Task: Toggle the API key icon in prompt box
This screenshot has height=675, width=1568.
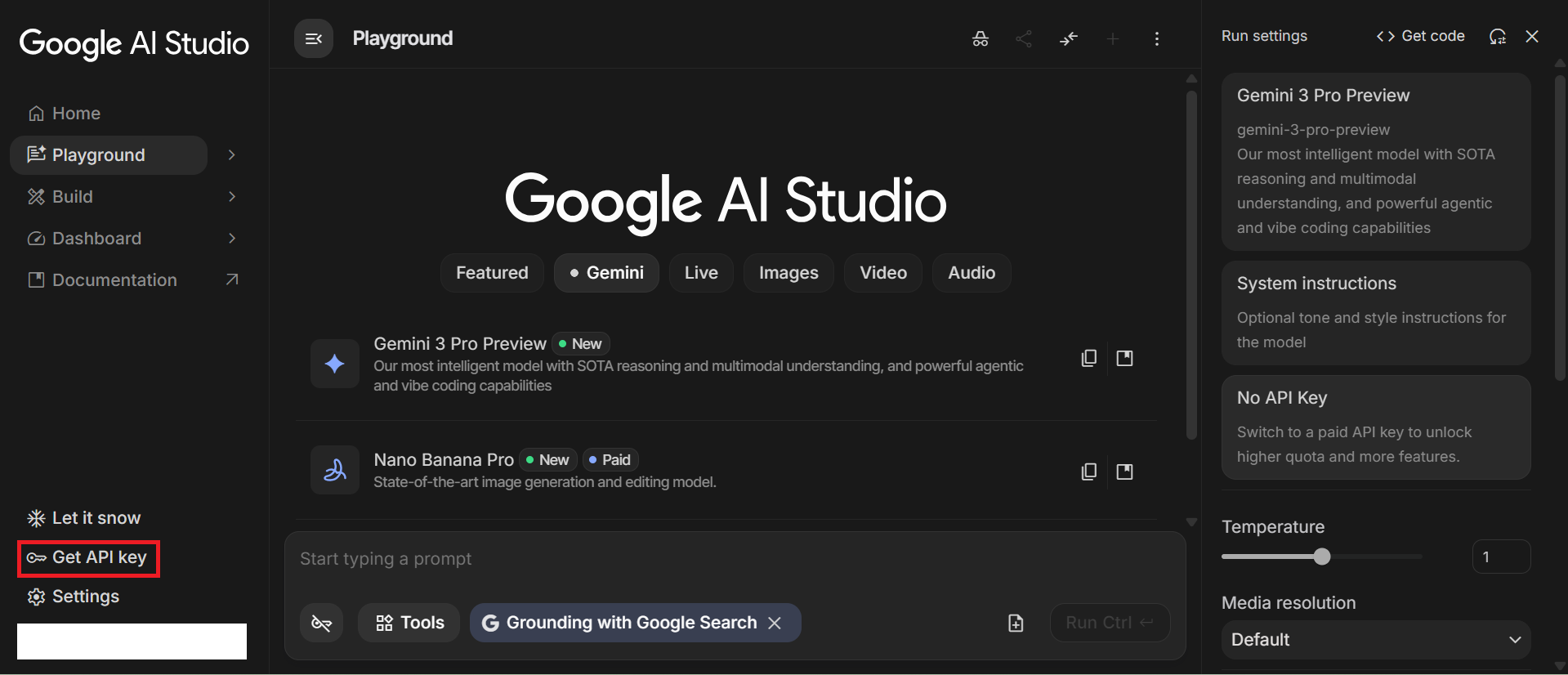Action: 321,623
